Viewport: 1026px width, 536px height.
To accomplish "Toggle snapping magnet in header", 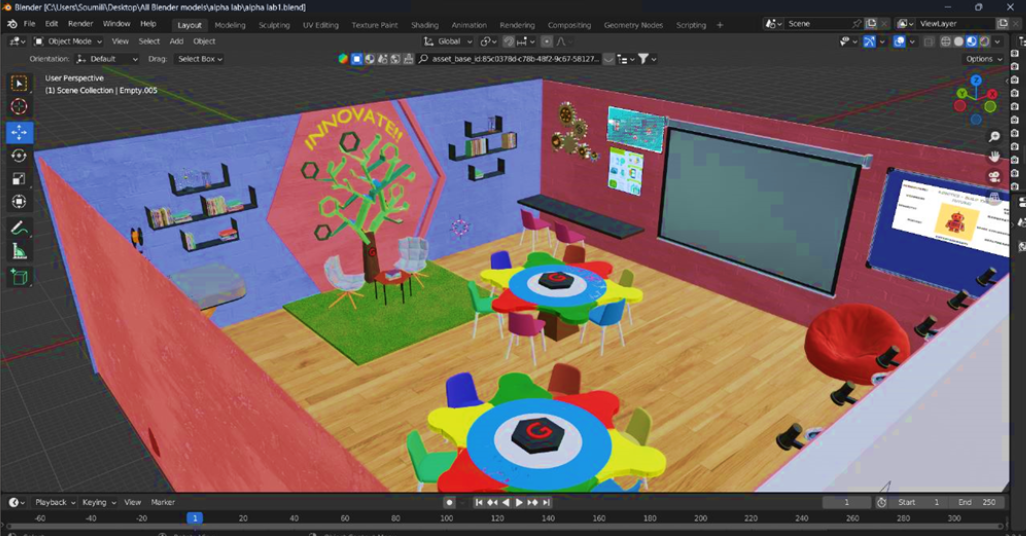I will click(x=509, y=42).
